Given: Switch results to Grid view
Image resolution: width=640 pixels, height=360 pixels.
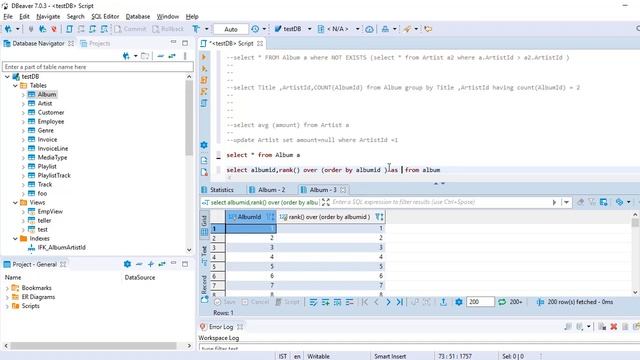Looking at the screenshot, I should [x=204, y=224].
